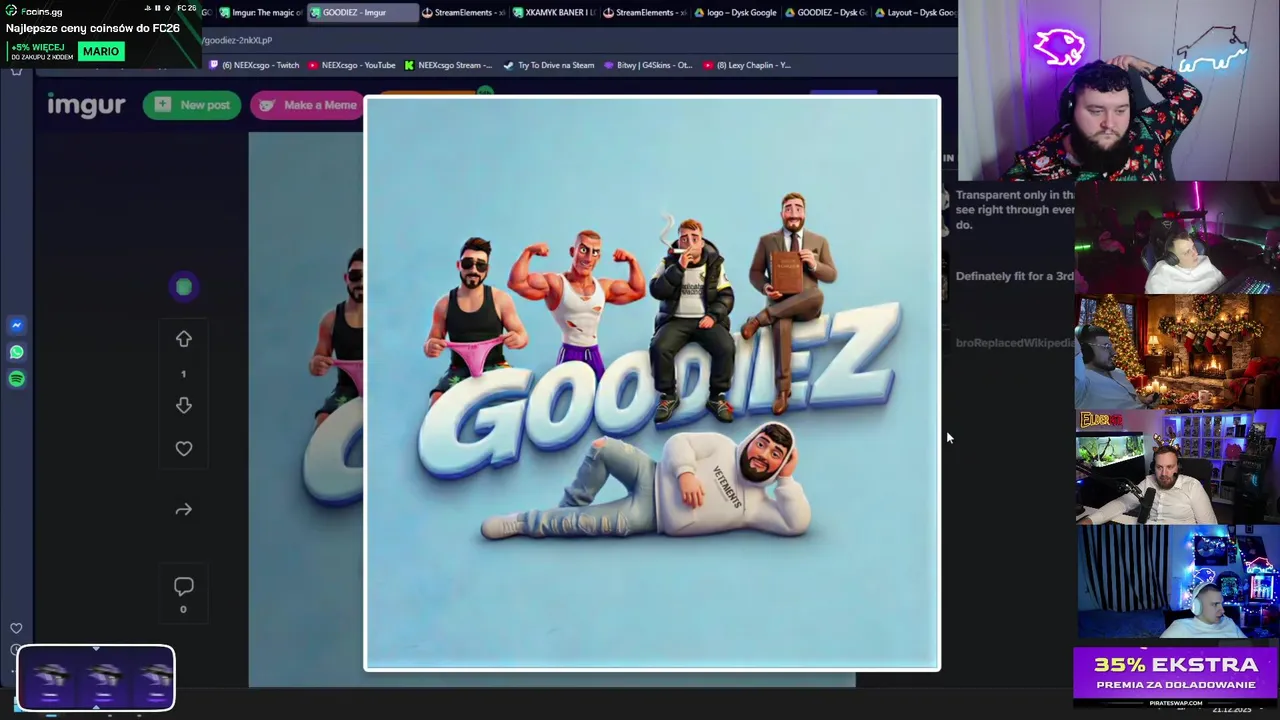
Task: Open Spotify in the browser sidebar
Action: click(16, 379)
